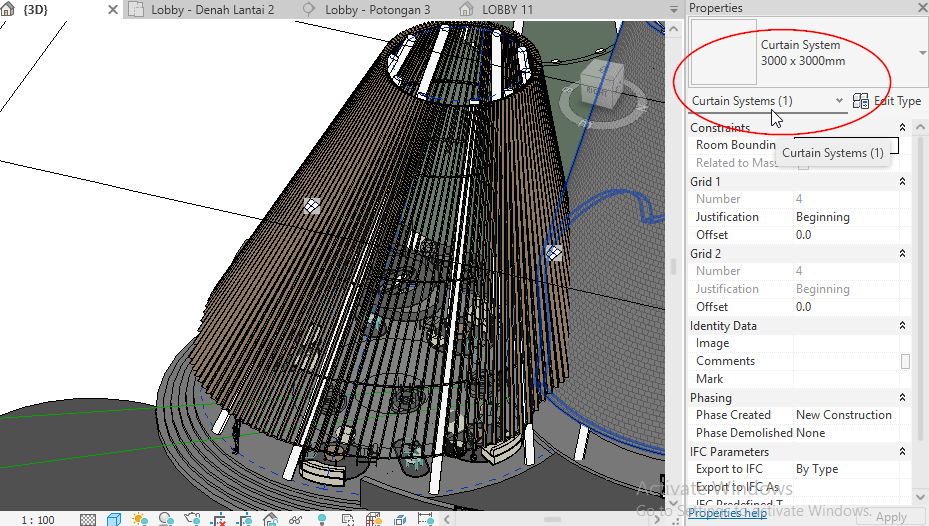This screenshot has height=526, width=929.
Task: Open rendering dialog teapot icon
Action: click(x=192, y=519)
